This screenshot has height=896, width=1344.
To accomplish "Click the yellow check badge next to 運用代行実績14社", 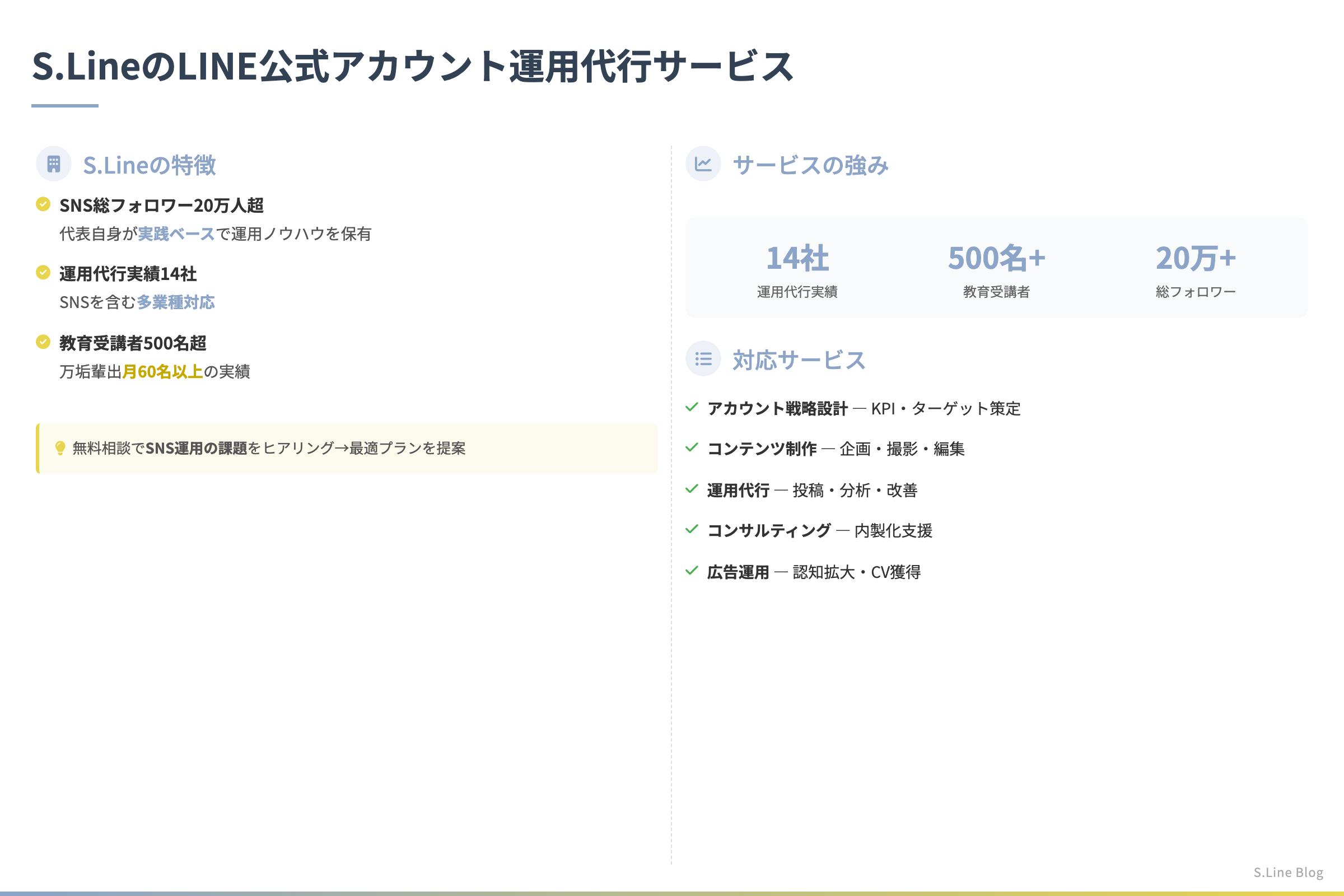I will (43, 273).
